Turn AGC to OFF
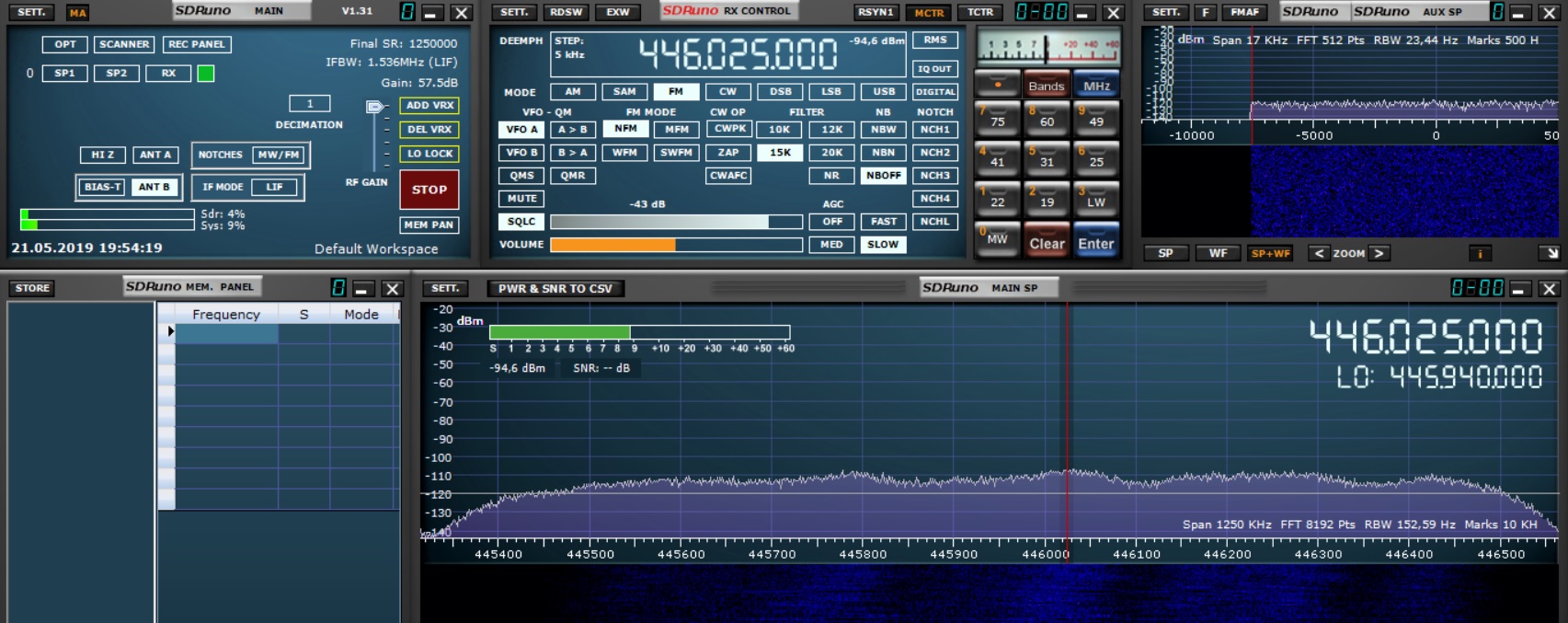1568x623 pixels. click(831, 222)
